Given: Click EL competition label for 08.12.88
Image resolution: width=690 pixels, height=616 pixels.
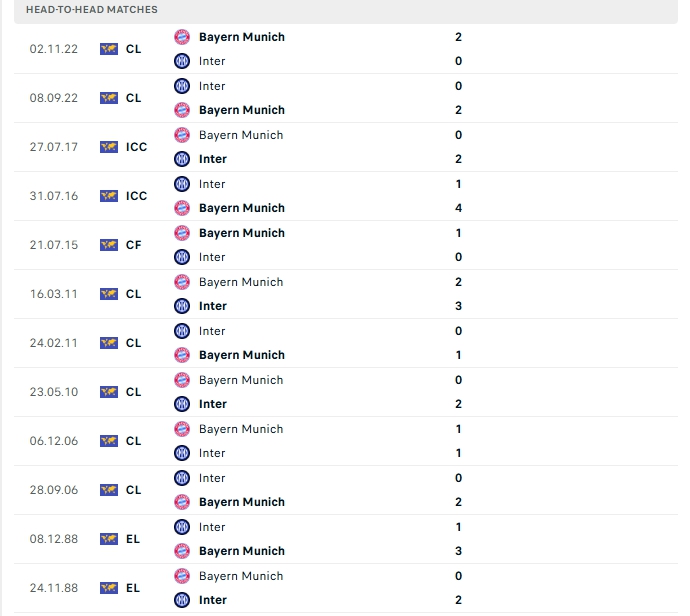Looking at the screenshot, I should tap(133, 539).
